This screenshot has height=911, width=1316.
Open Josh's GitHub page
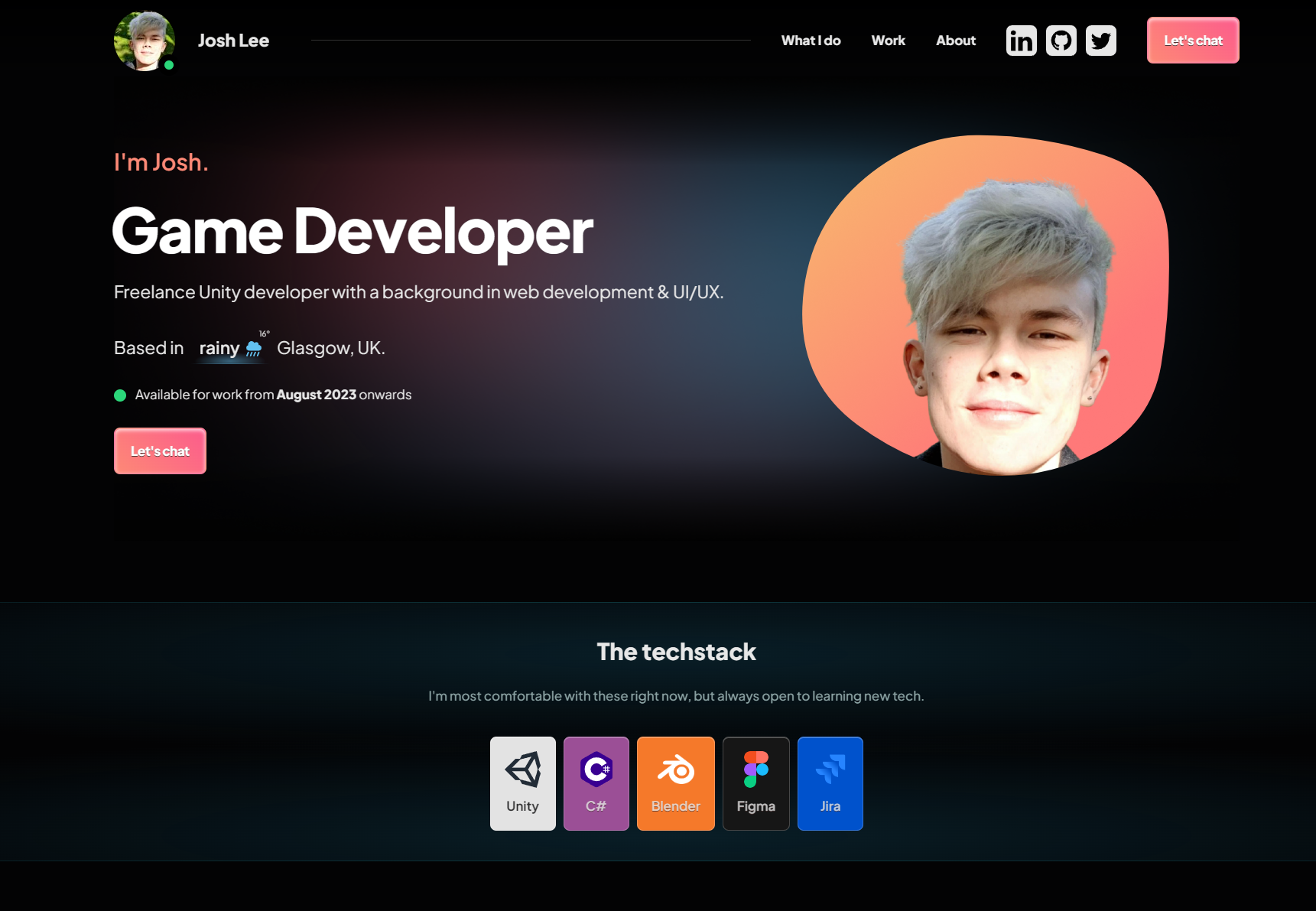click(1061, 41)
